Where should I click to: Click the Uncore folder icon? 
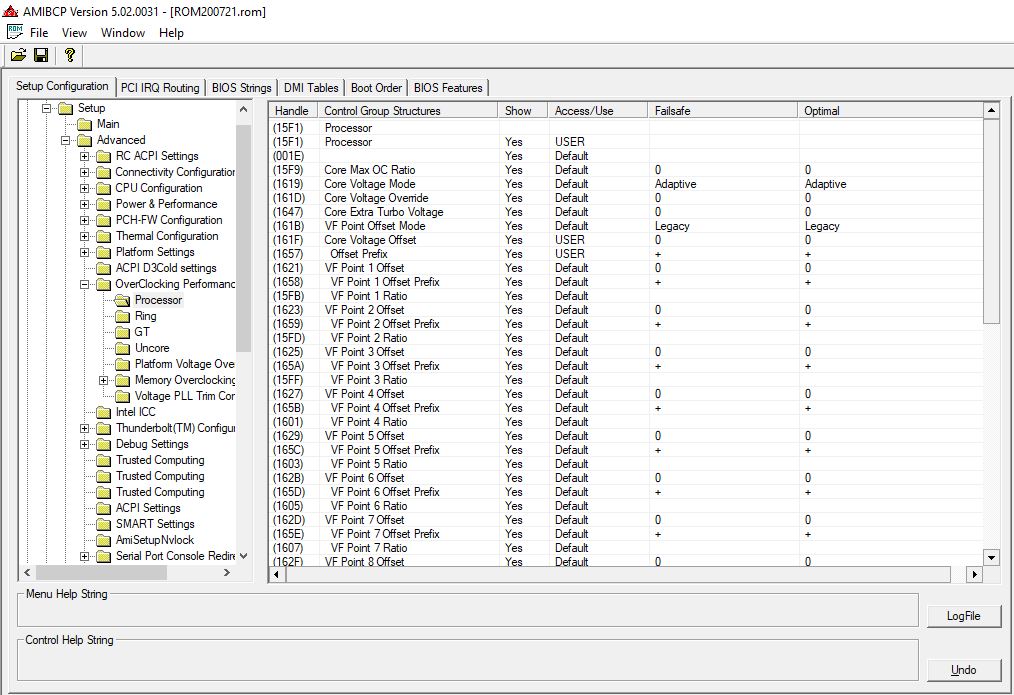tap(122, 348)
